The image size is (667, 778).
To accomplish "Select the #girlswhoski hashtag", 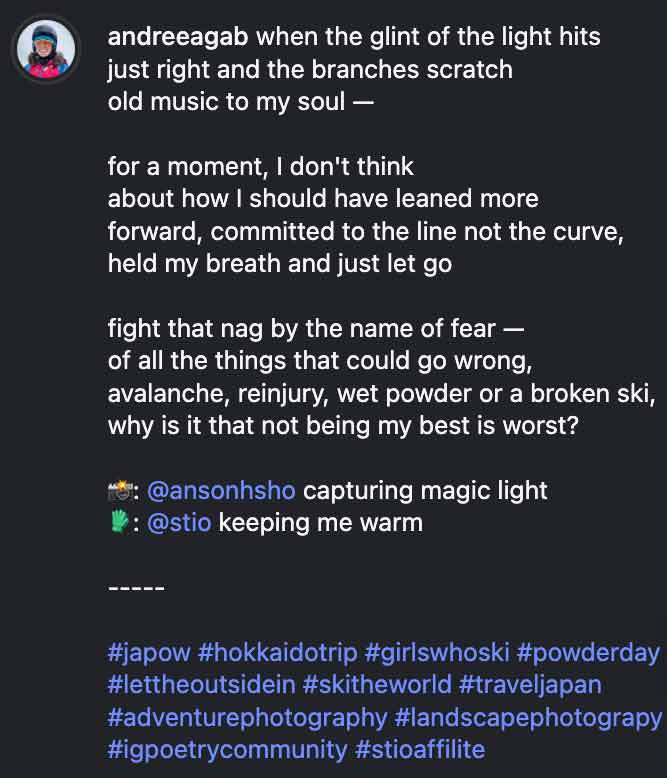I will [437, 652].
